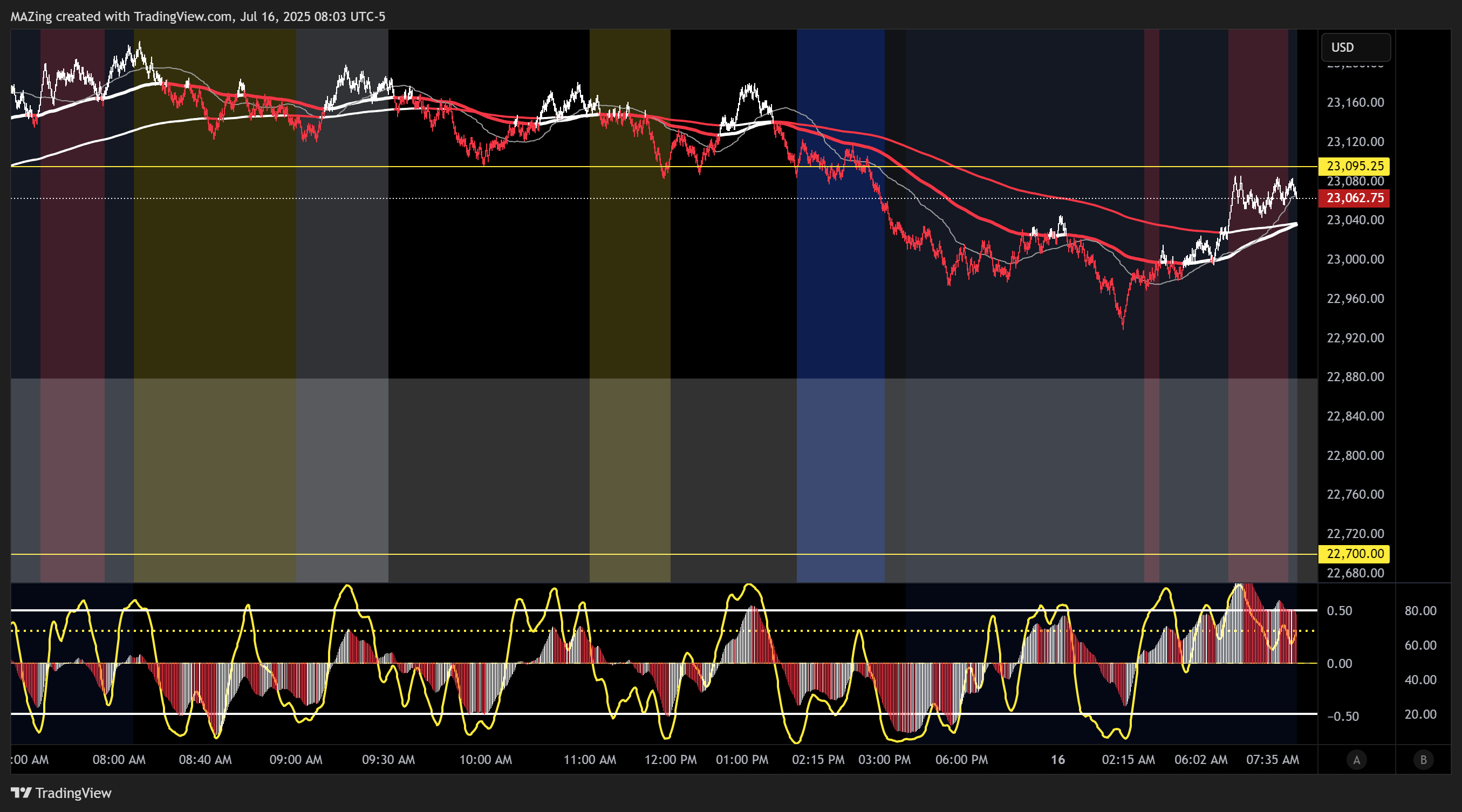Click the 22,920.00 price axis label
The image size is (1462, 812).
point(1355,338)
